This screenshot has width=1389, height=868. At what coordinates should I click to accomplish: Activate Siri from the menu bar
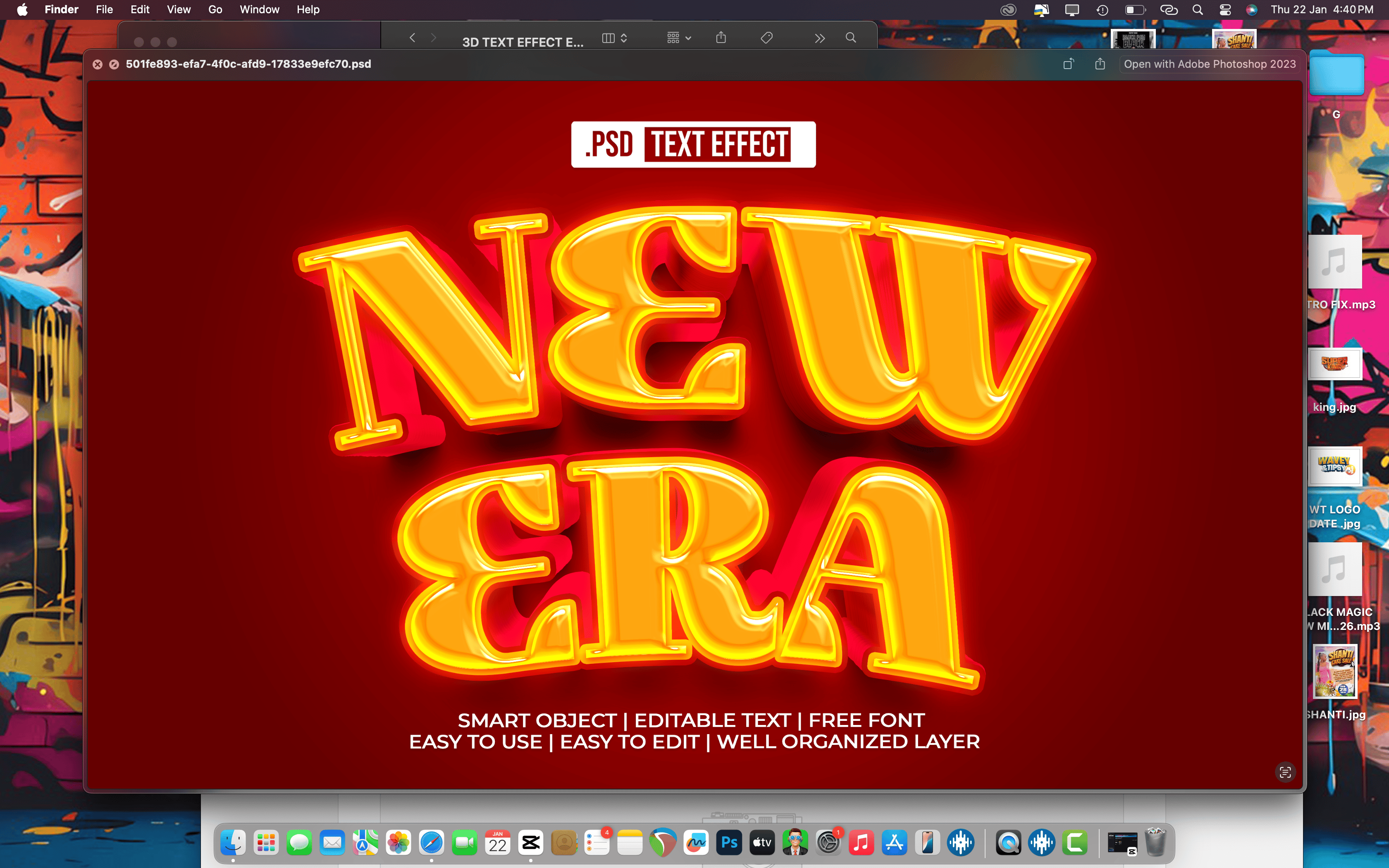[1252, 10]
